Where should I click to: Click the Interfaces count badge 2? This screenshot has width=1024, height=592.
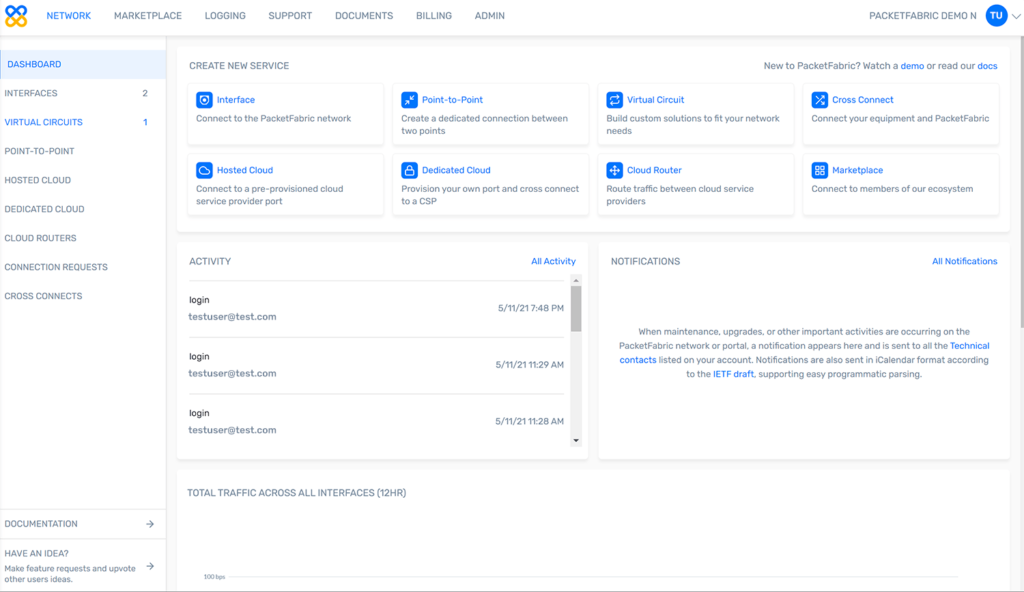pos(145,93)
